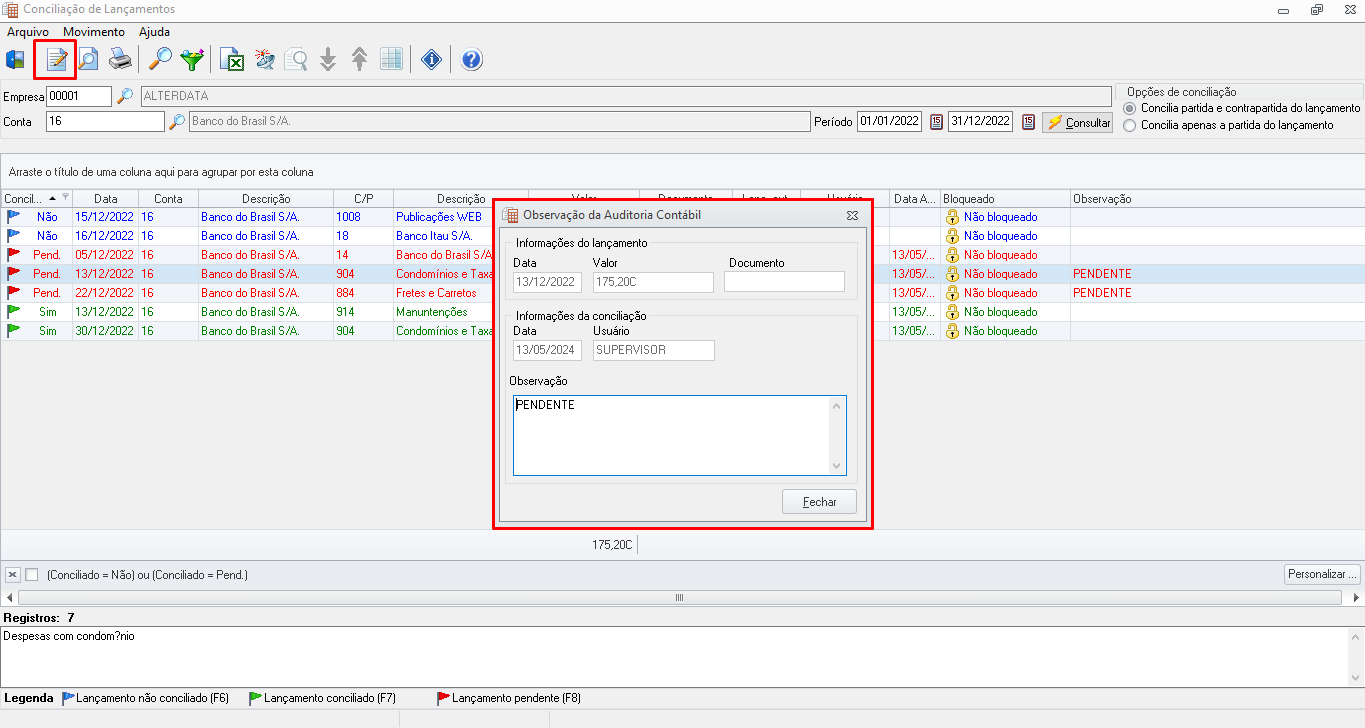Click the Período end date field

point(980,122)
